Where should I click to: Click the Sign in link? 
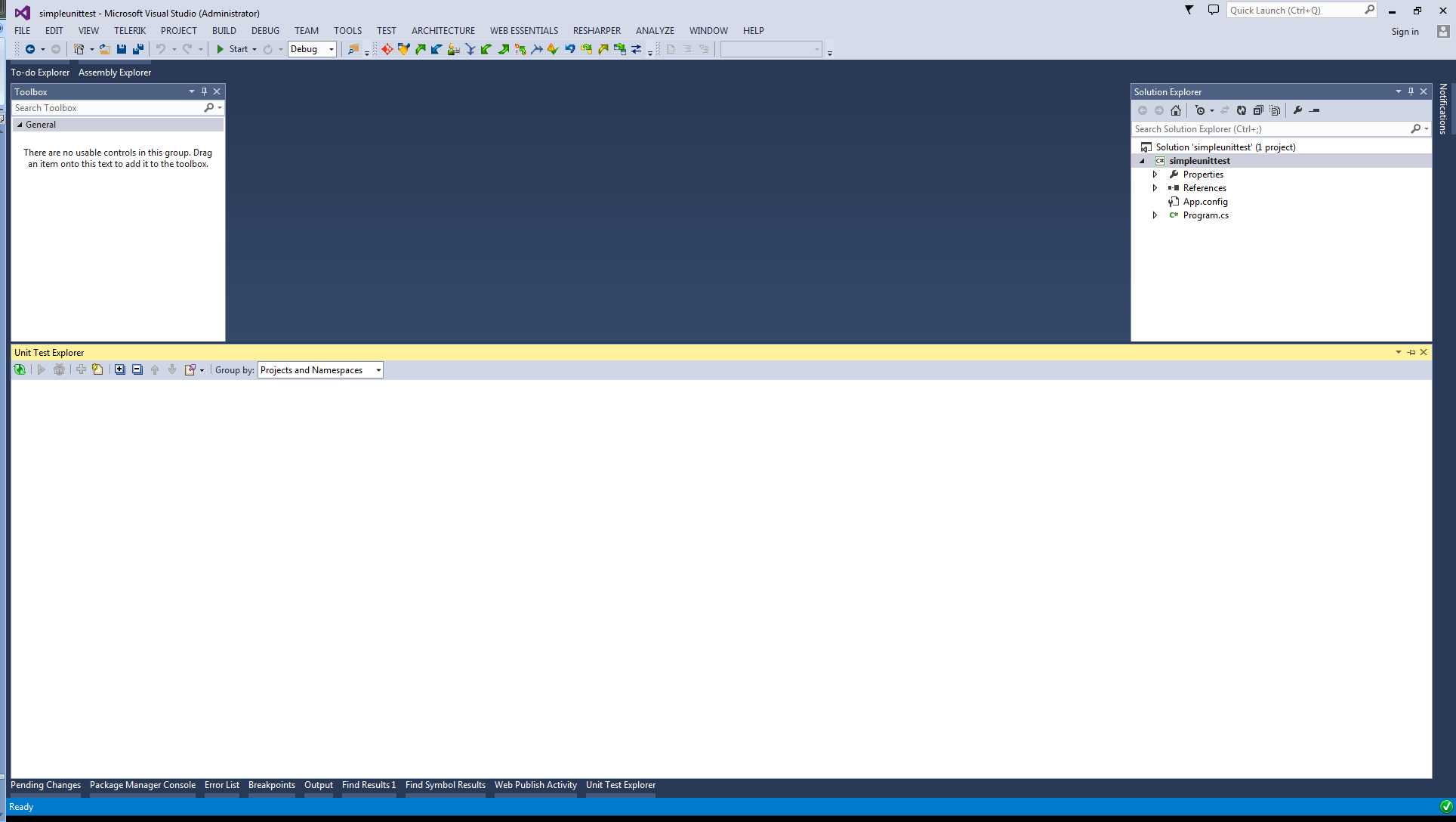[x=1405, y=31]
